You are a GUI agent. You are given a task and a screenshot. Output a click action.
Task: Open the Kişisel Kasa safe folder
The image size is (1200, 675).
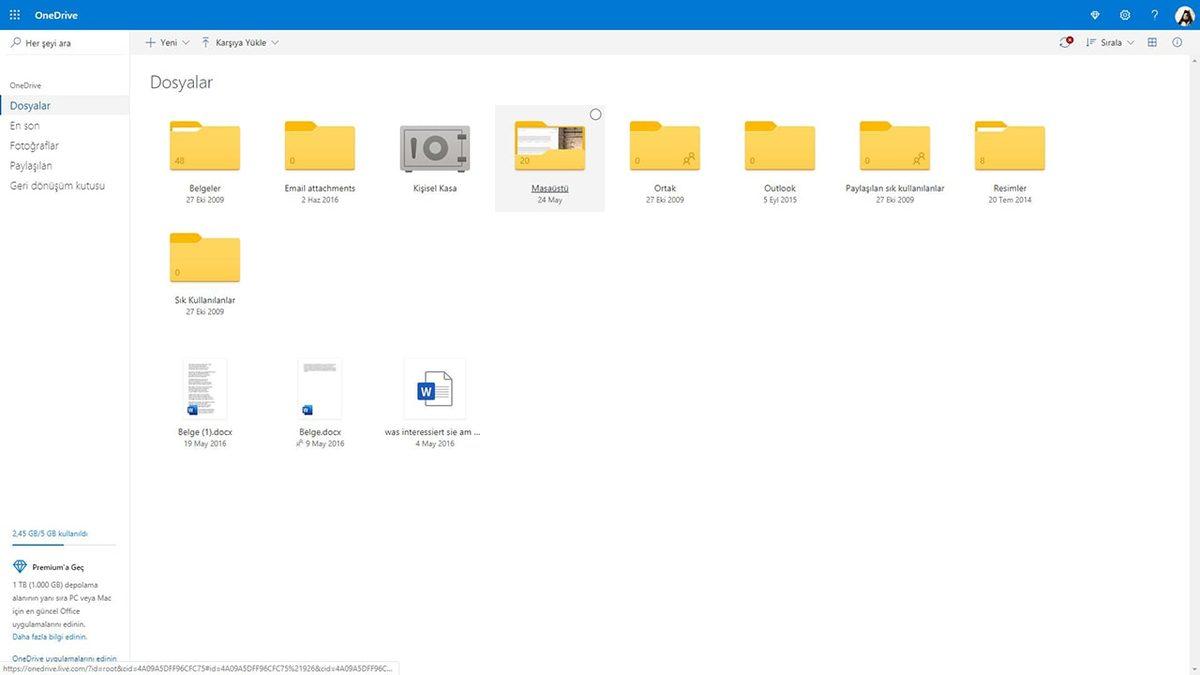[435, 148]
